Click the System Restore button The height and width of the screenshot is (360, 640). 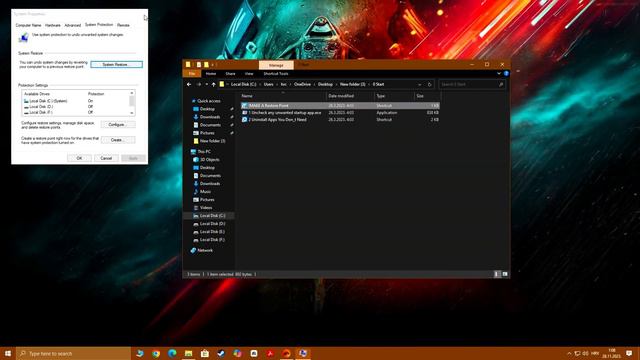116,64
